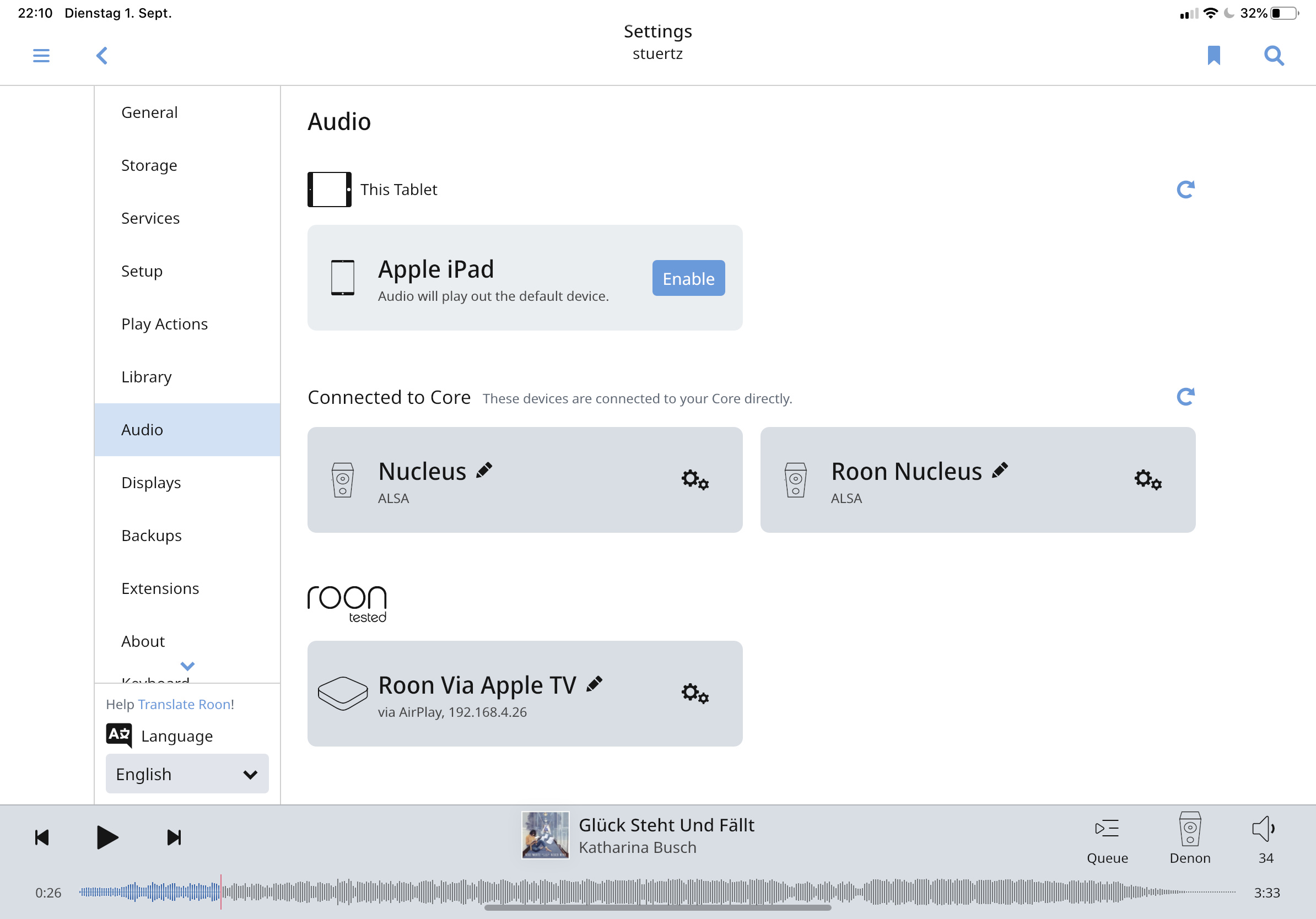Open Backups settings
Screen dimensions: 1316x919
click(x=187, y=536)
